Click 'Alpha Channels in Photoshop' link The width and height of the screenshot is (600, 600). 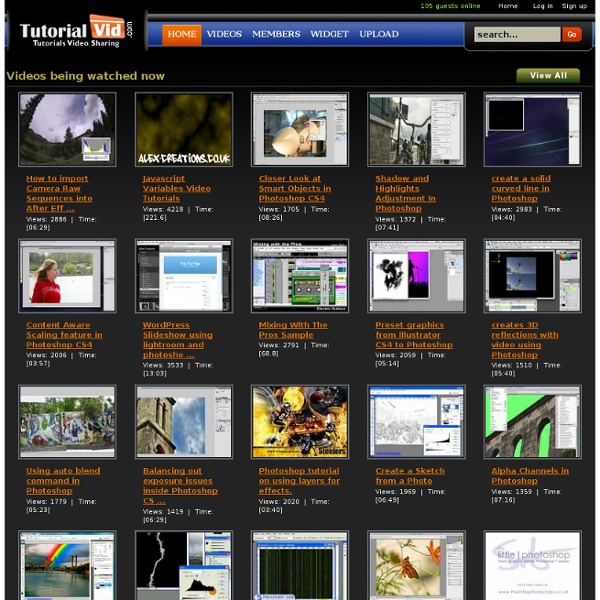click(x=530, y=476)
